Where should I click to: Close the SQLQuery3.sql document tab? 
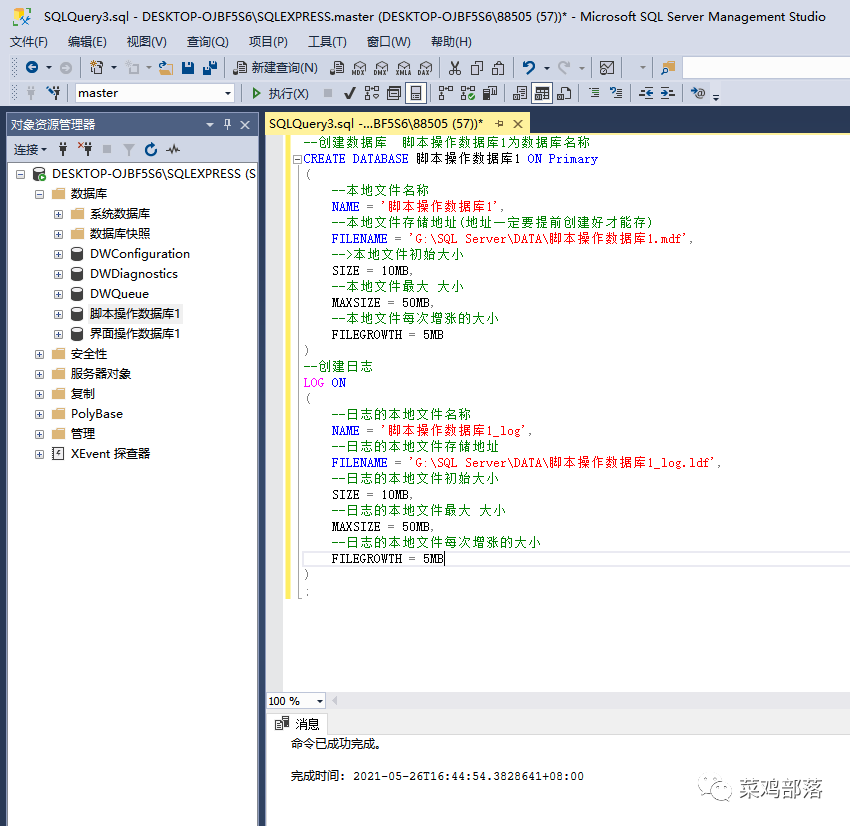tap(520, 123)
